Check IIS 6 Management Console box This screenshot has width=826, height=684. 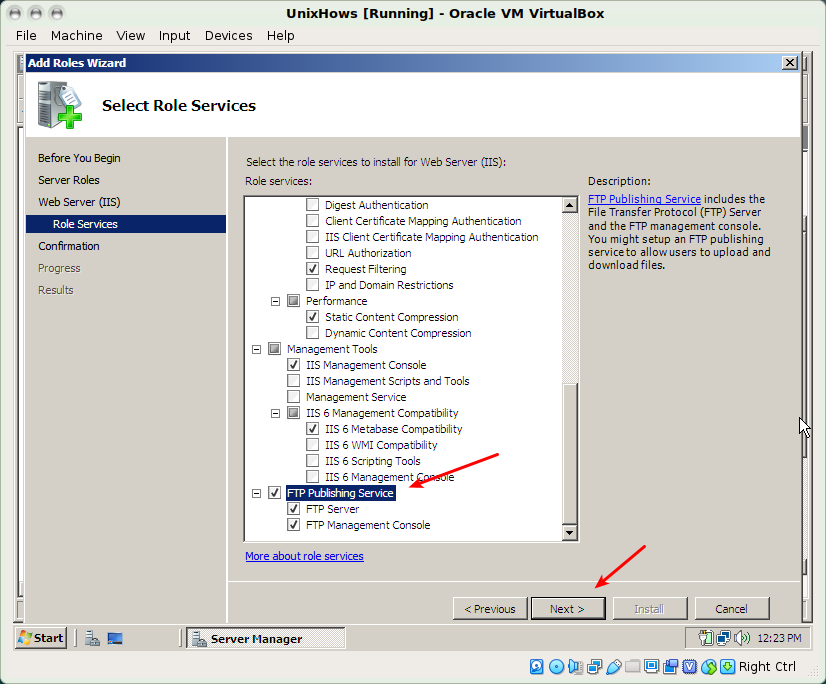click(312, 476)
